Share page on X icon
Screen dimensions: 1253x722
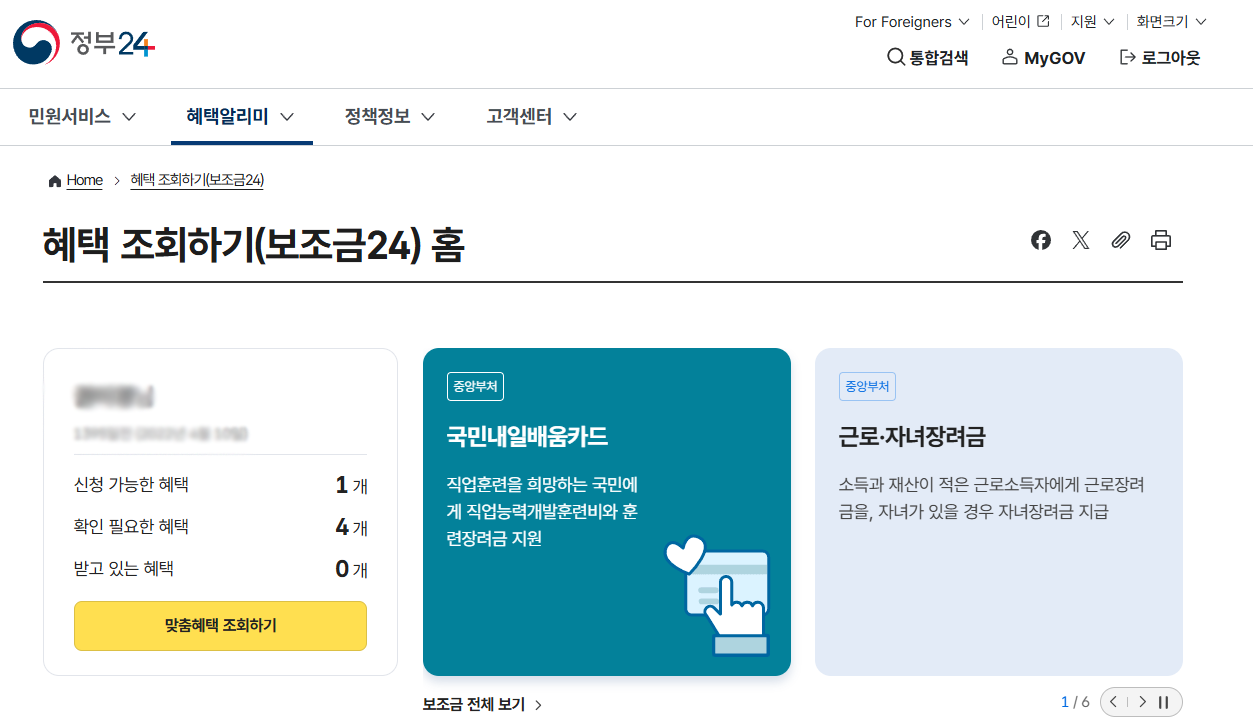[x=1081, y=240]
